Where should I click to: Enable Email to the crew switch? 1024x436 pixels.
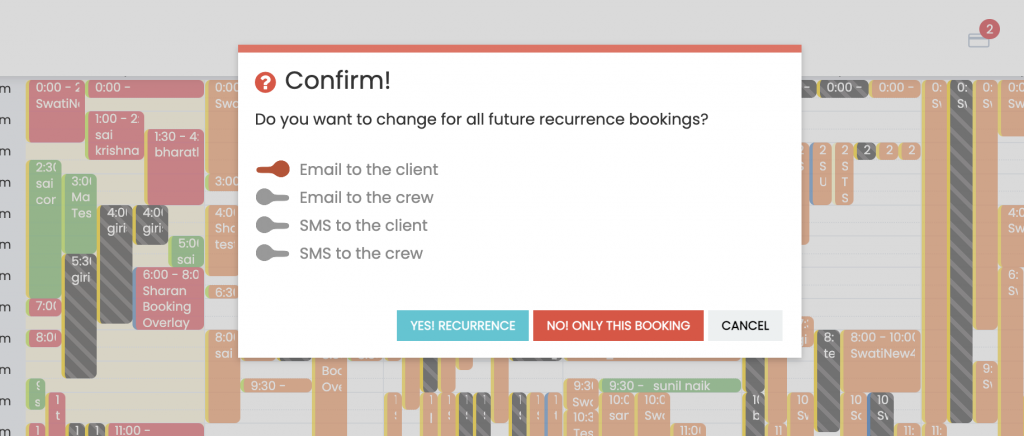[x=273, y=198]
